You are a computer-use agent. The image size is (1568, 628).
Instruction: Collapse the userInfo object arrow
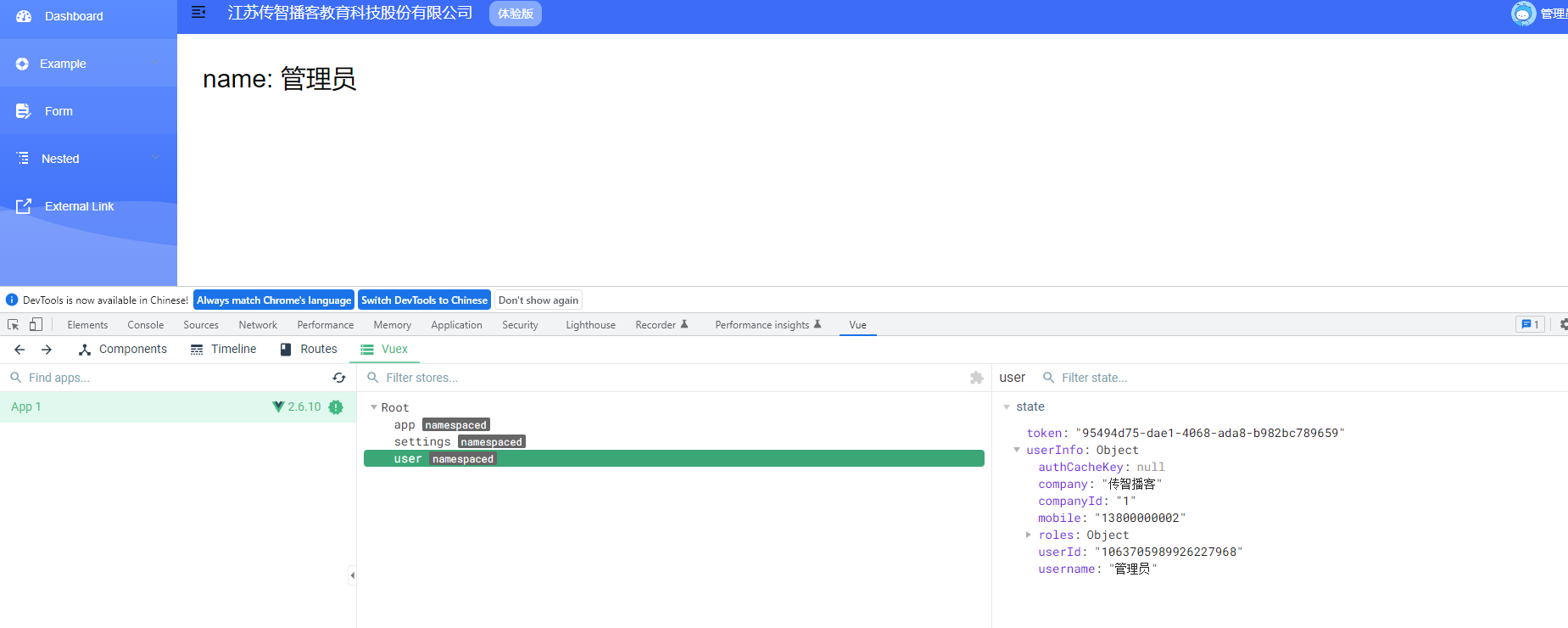pos(1017,450)
